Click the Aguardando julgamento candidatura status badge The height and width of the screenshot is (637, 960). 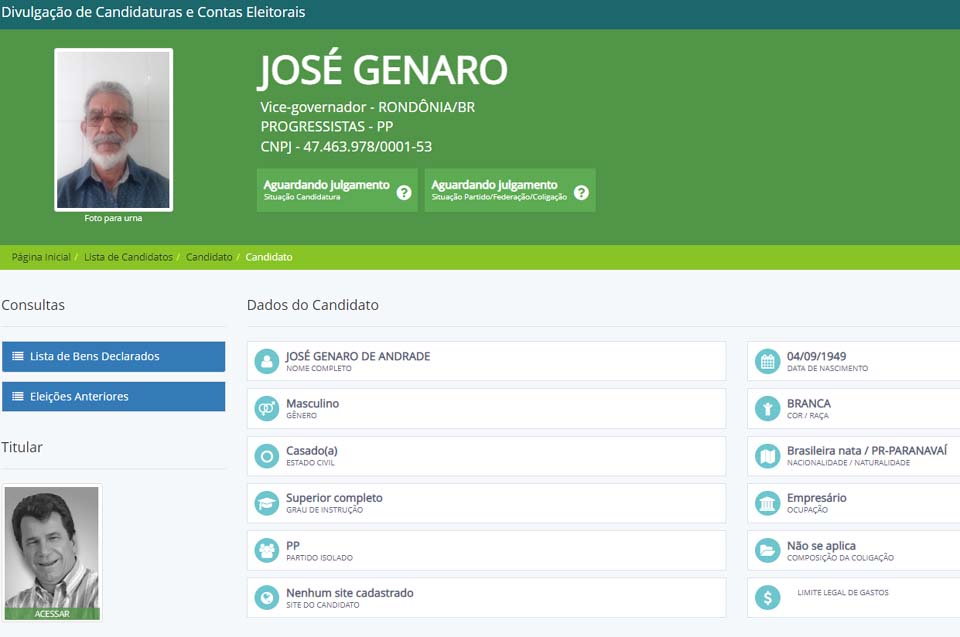coord(326,190)
